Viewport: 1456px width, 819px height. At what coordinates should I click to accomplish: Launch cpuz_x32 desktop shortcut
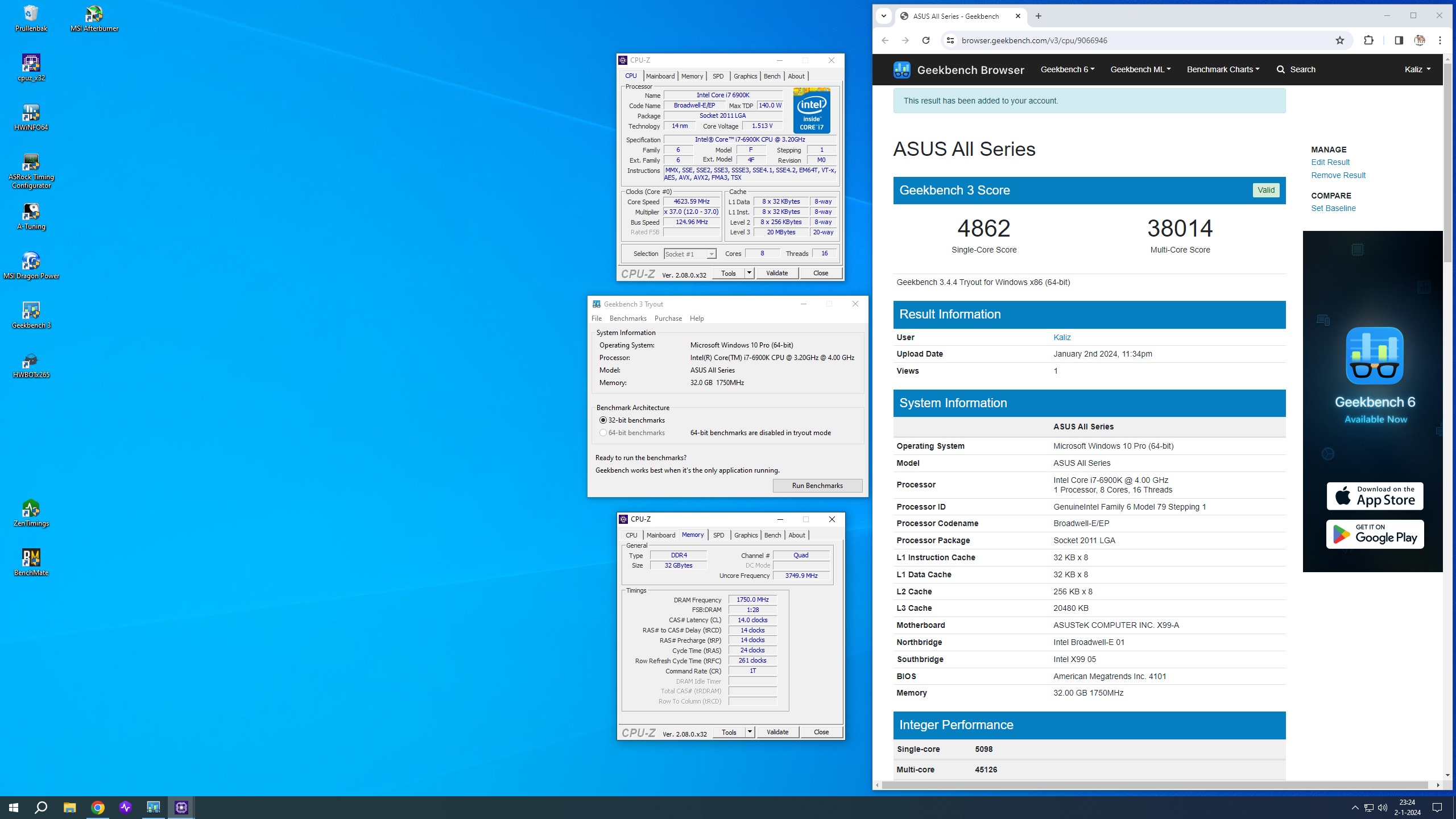click(x=31, y=68)
